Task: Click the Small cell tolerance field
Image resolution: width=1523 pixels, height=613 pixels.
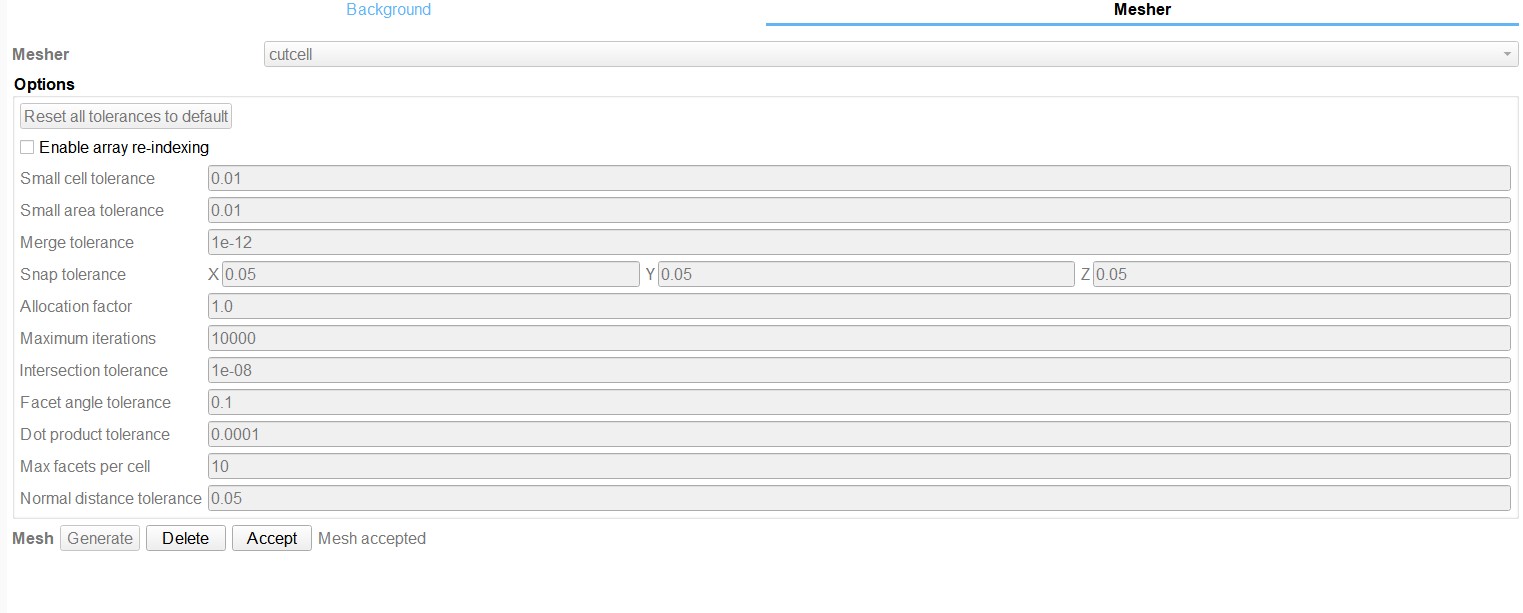Action: click(x=858, y=178)
